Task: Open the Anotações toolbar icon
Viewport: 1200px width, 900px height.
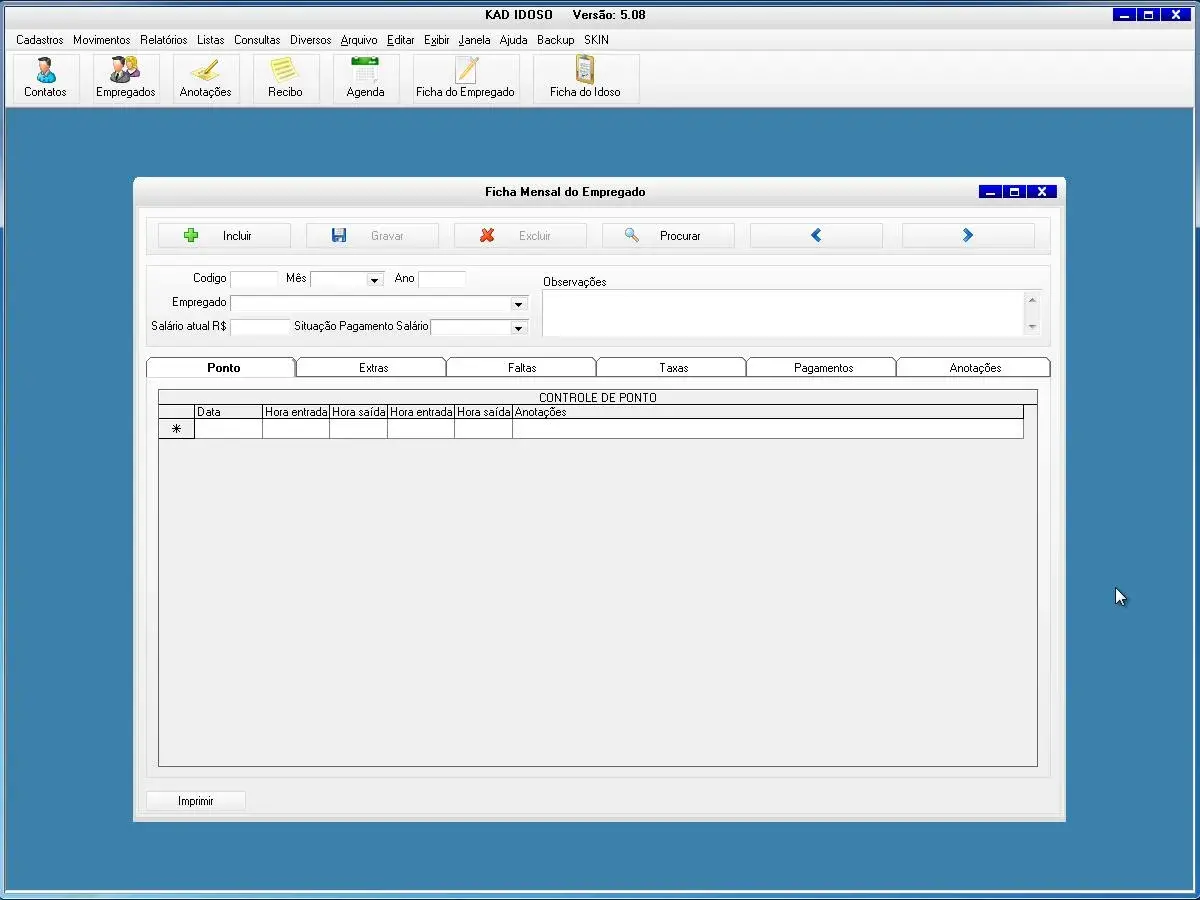Action: pos(205,78)
